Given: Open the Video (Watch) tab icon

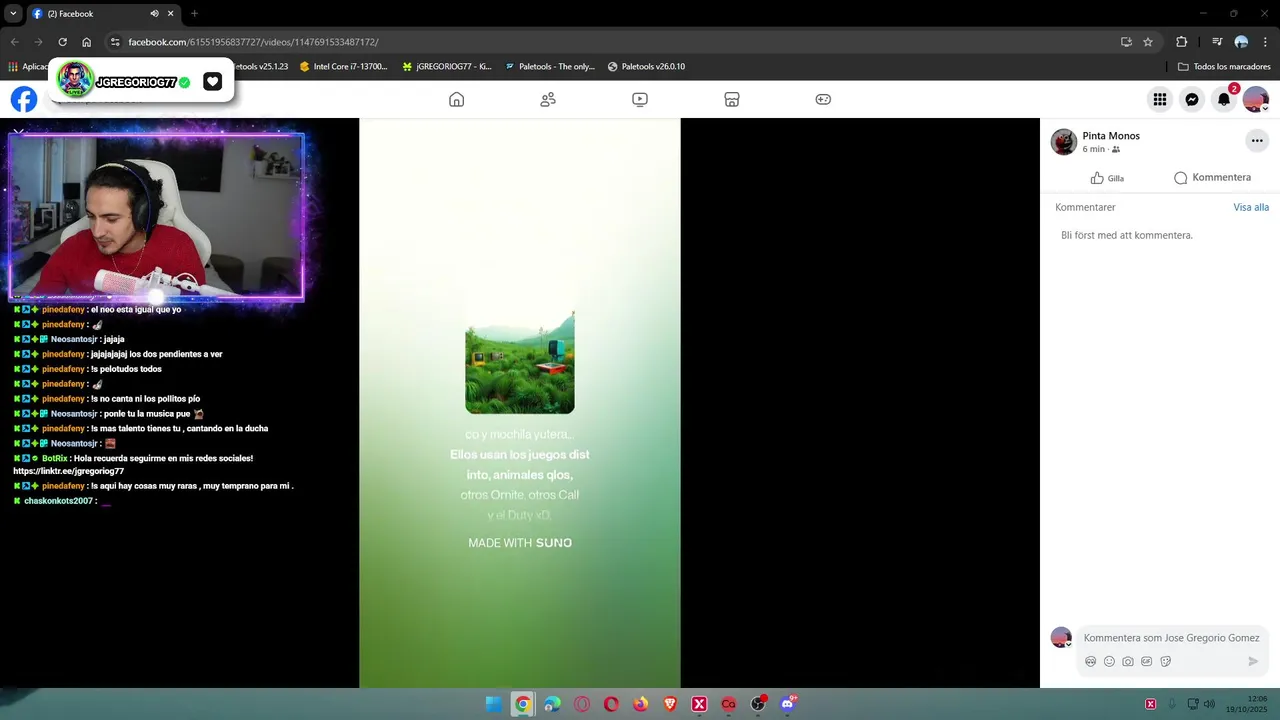Looking at the screenshot, I should tap(640, 99).
